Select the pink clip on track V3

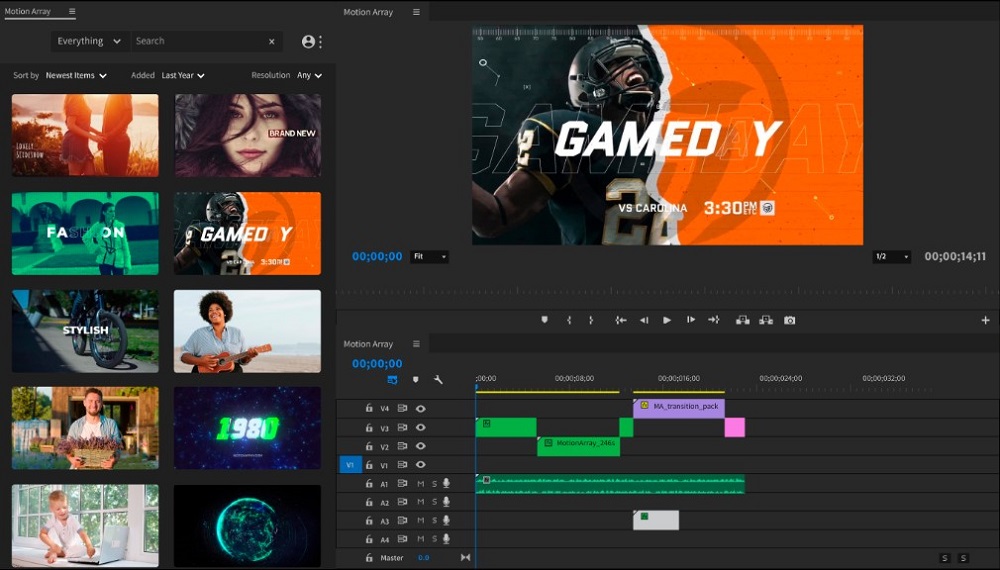[x=735, y=427]
